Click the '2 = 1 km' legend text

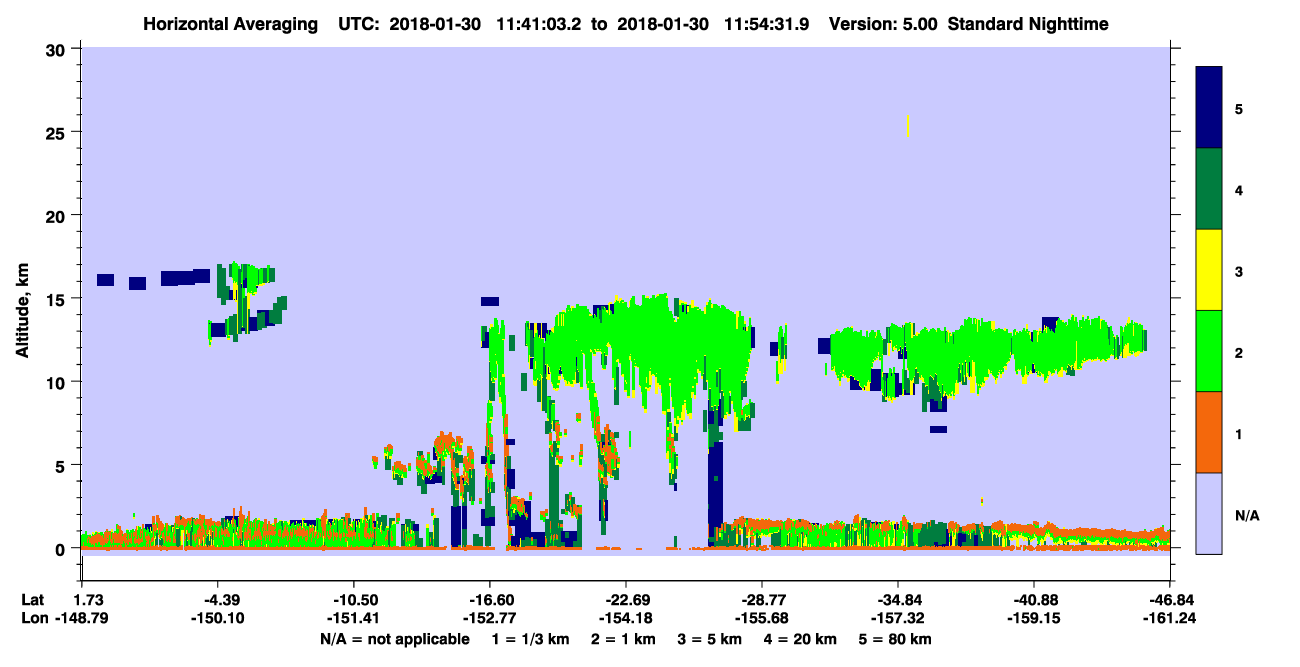click(x=625, y=639)
